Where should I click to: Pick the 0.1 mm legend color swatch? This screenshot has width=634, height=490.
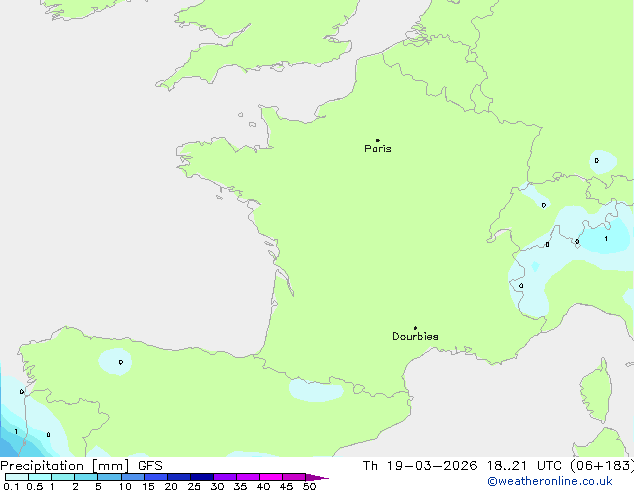[17, 477]
